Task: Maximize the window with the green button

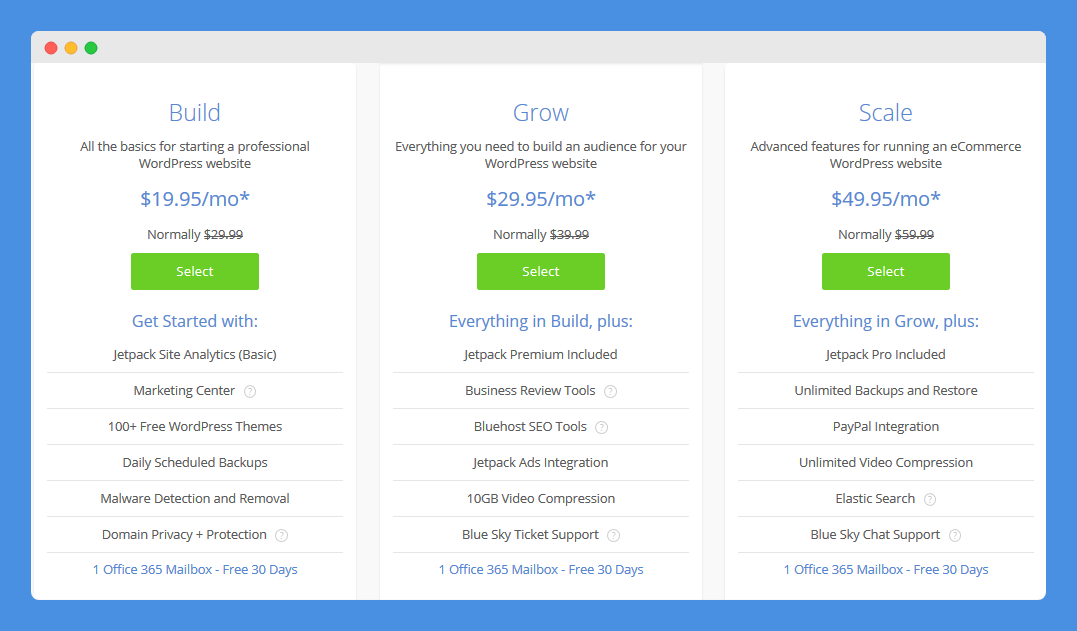Action: [x=91, y=48]
